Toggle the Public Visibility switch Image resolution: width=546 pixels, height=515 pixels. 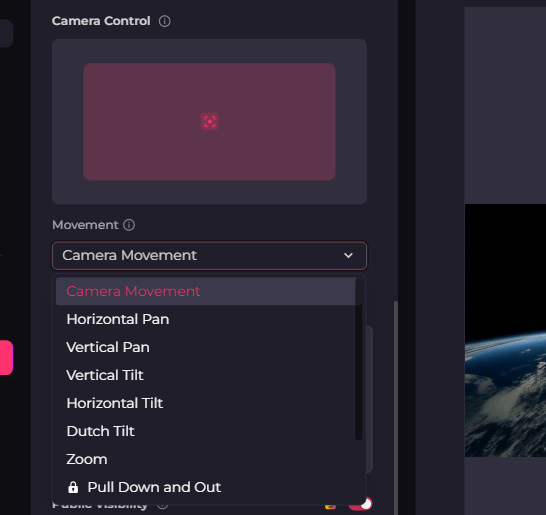point(360,504)
